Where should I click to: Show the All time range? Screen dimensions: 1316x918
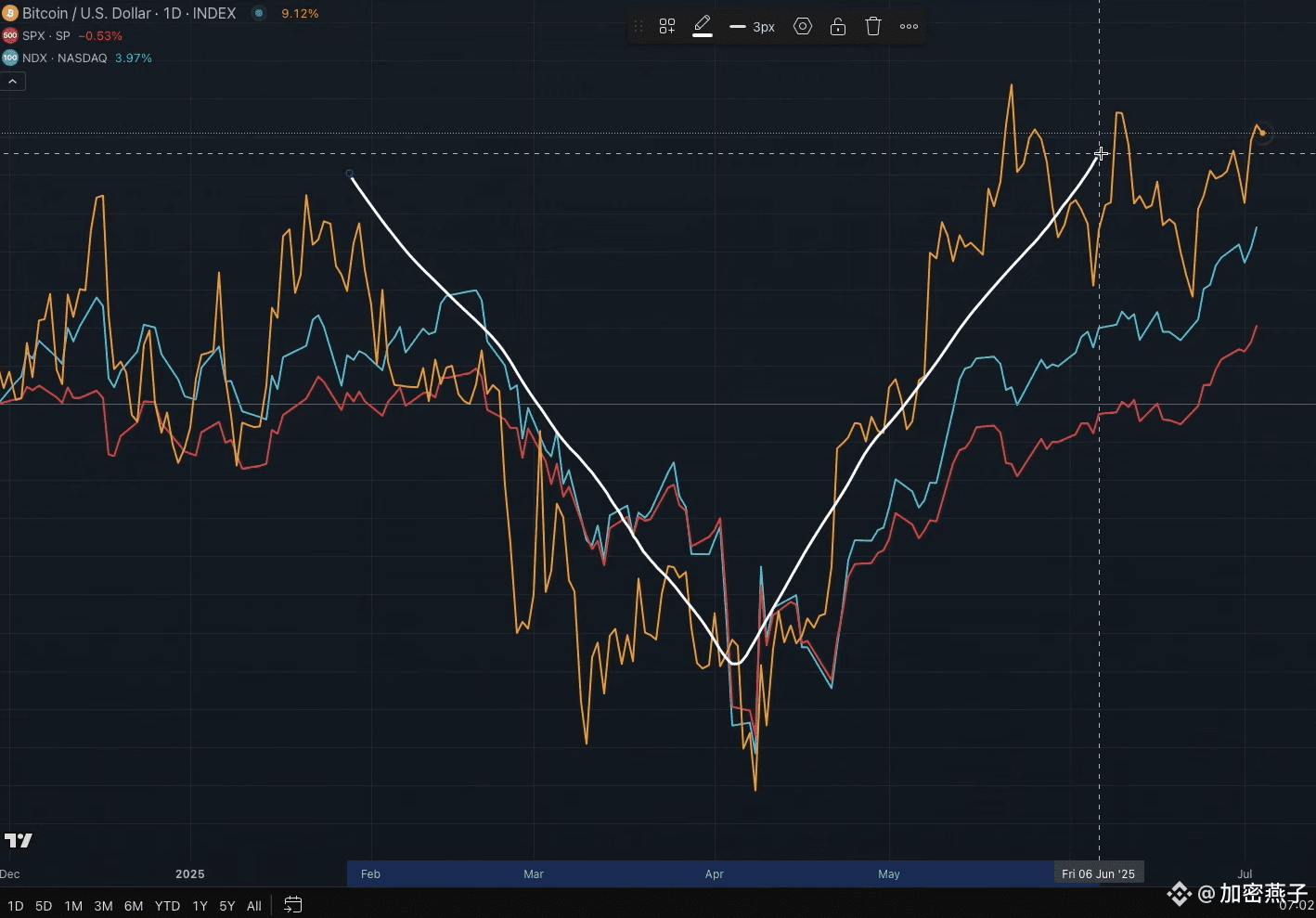click(254, 906)
